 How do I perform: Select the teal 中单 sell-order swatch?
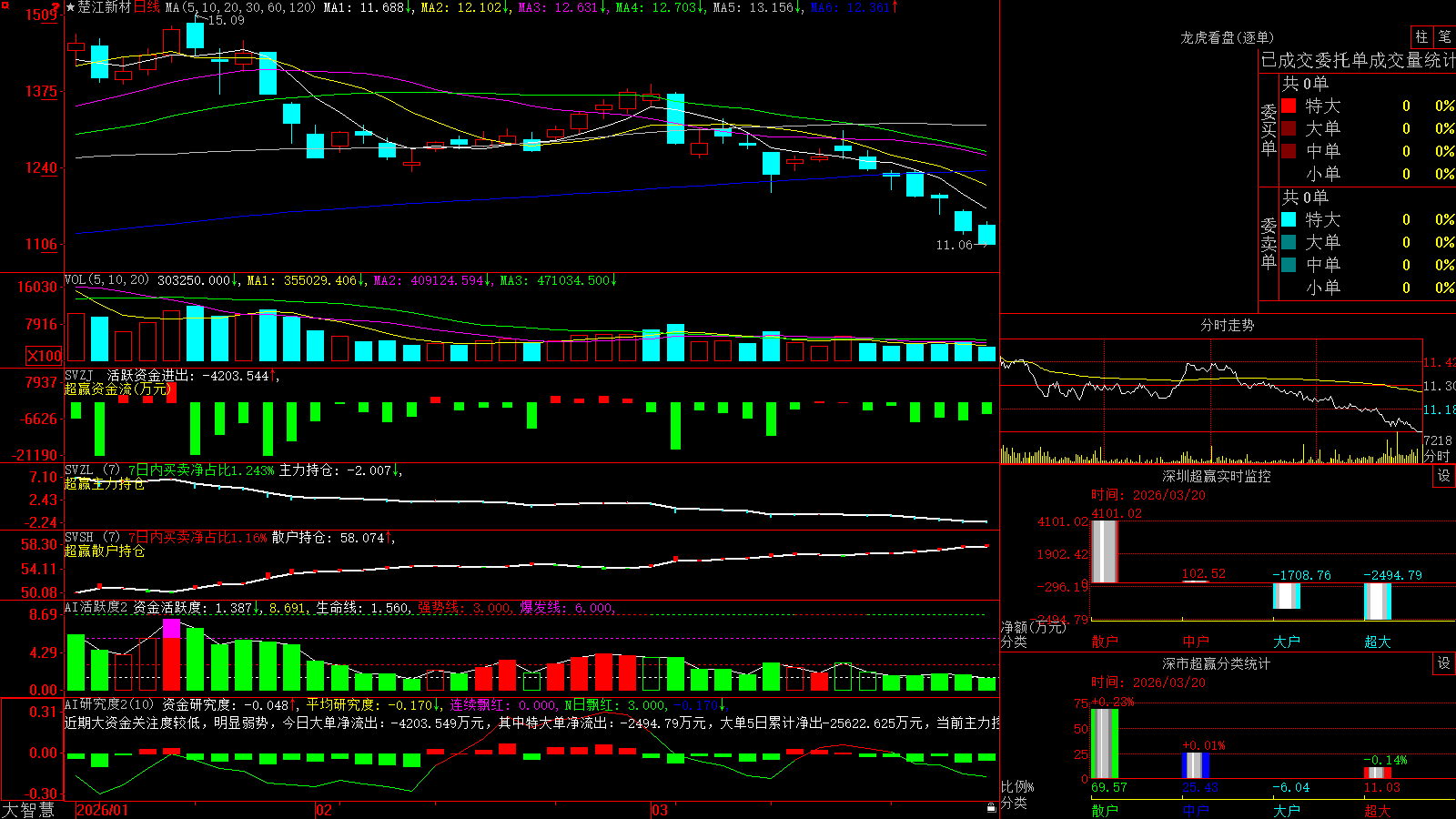click(1289, 265)
